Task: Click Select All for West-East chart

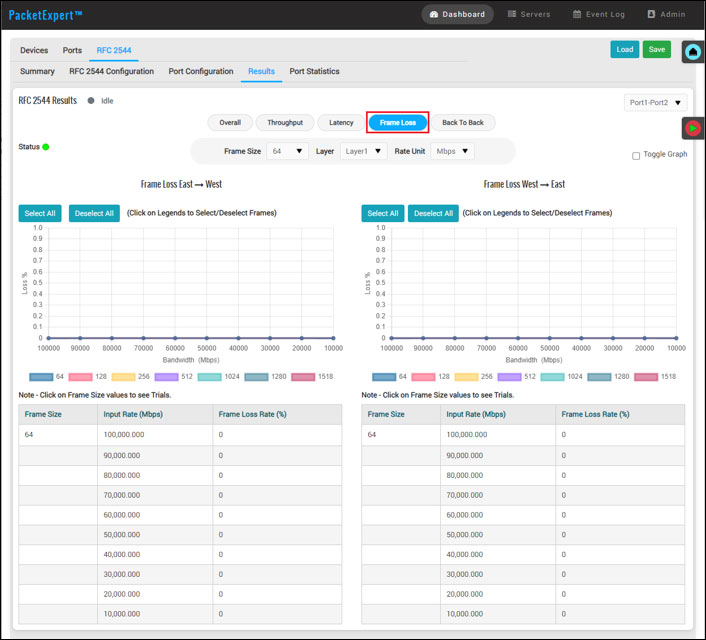Action: pos(383,213)
